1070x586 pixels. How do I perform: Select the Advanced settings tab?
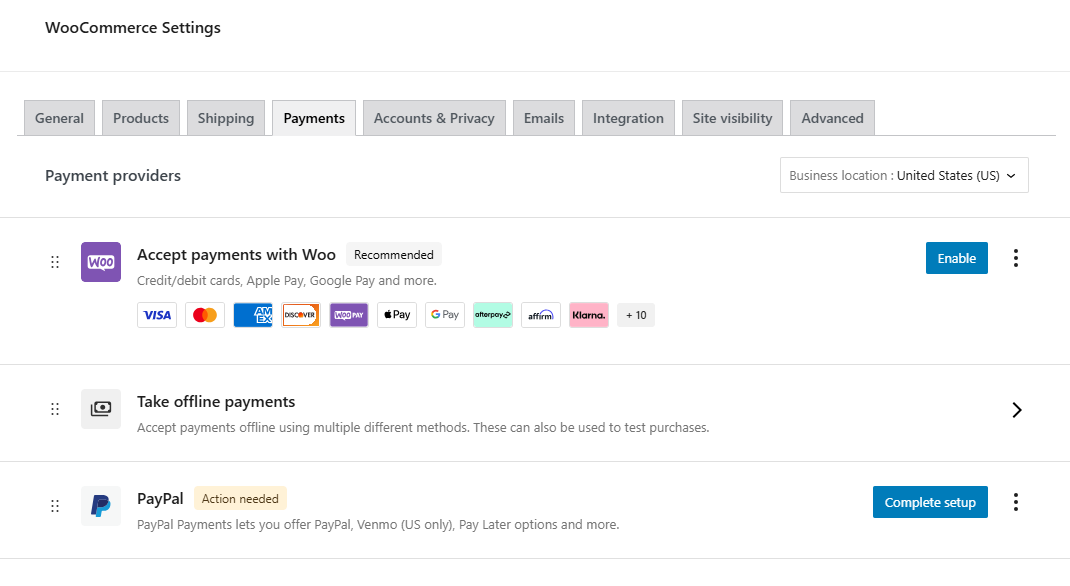(x=832, y=118)
